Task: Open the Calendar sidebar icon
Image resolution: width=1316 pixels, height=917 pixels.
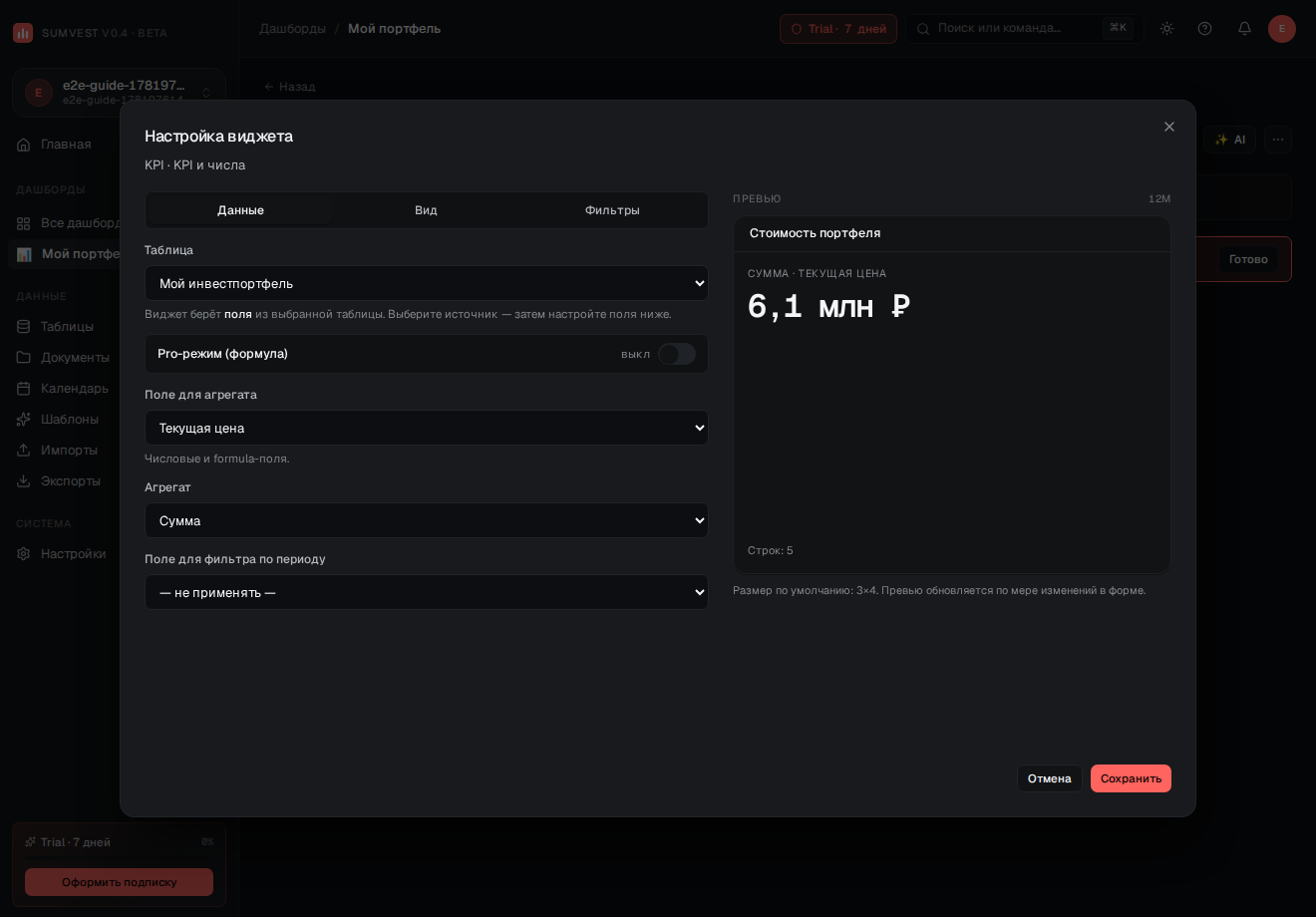Action: pos(22,388)
